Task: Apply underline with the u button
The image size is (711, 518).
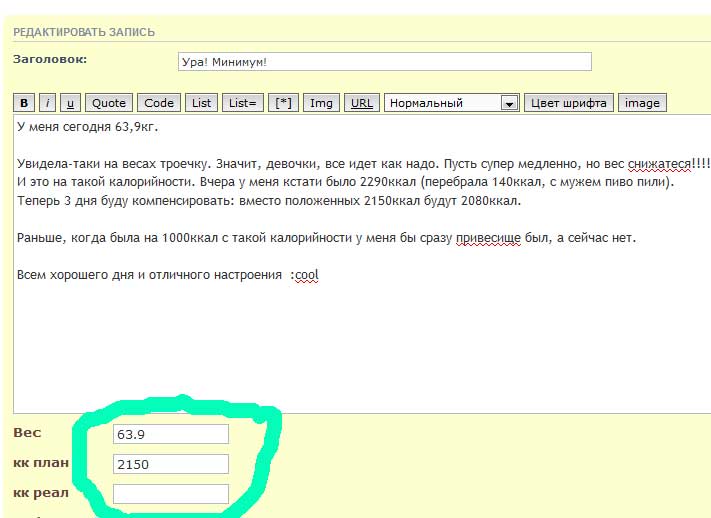Action: [x=70, y=103]
